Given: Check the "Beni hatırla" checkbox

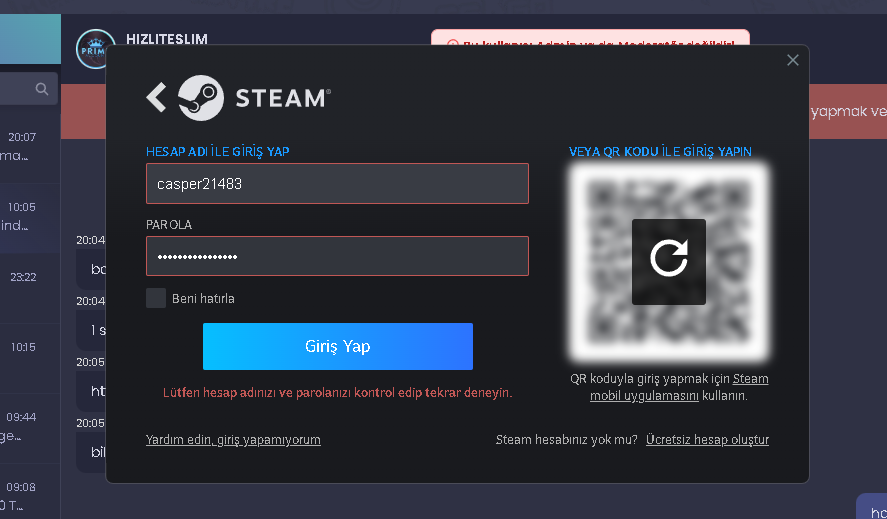Looking at the screenshot, I should [x=156, y=298].
